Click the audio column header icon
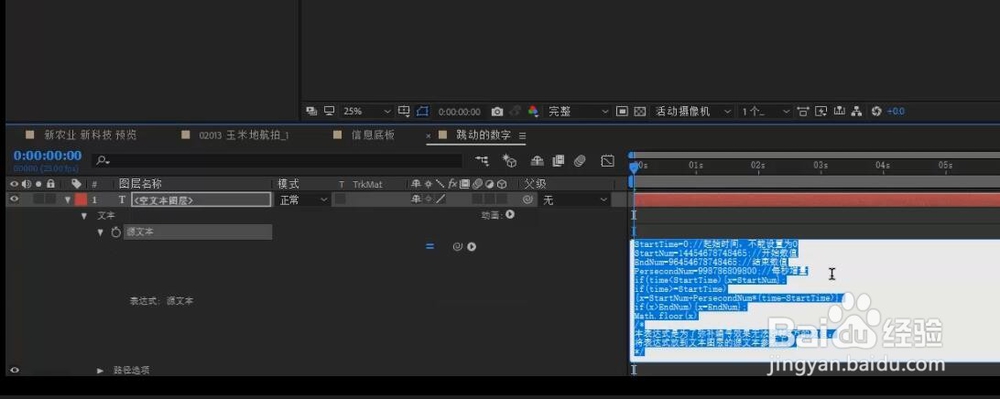The image size is (1000, 399). [x=26, y=184]
